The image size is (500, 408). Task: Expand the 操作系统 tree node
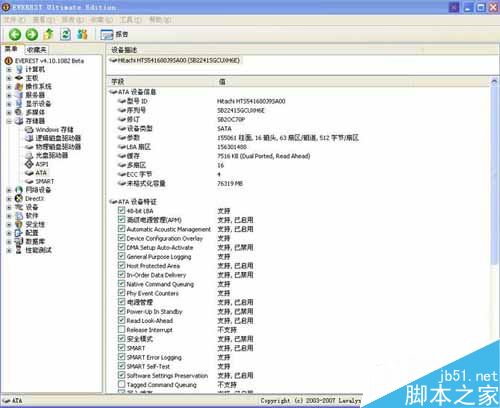pyautogui.click(x=9, y=87)
